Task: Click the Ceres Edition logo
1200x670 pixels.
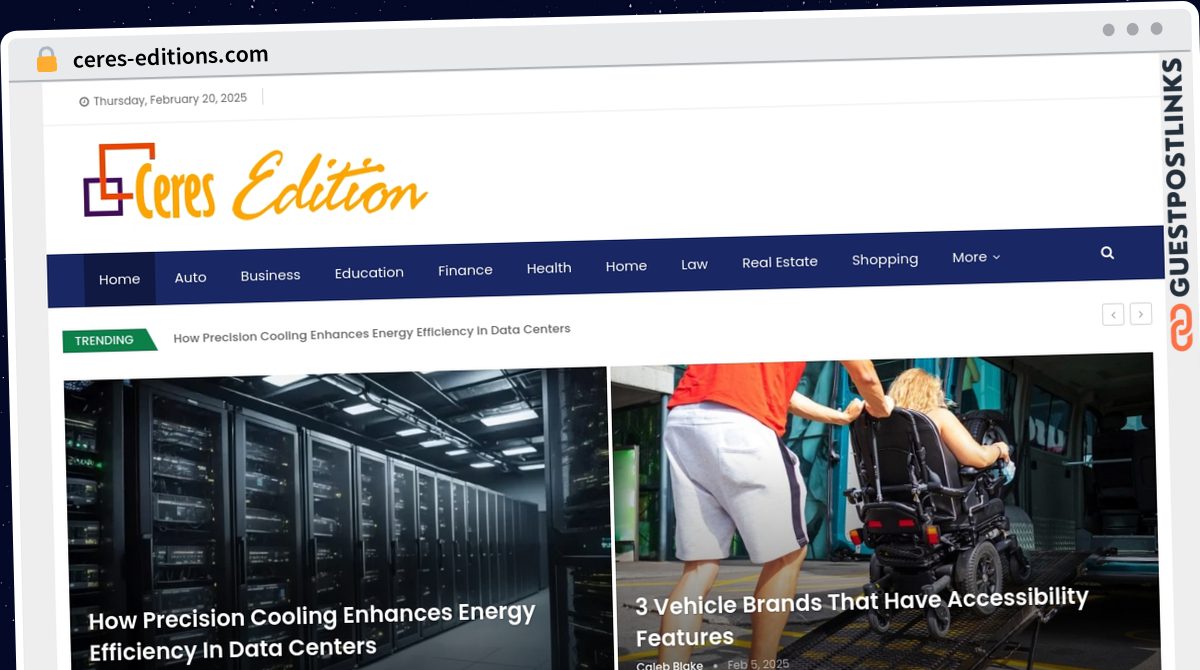Action: [255, 182]
